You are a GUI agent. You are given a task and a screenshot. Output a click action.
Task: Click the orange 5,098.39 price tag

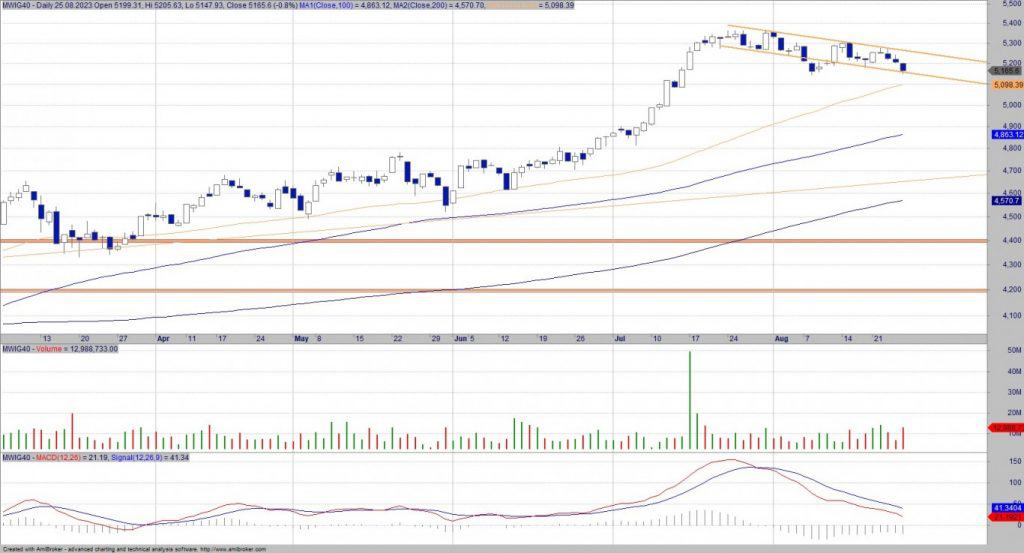[x=1007, y=85]
